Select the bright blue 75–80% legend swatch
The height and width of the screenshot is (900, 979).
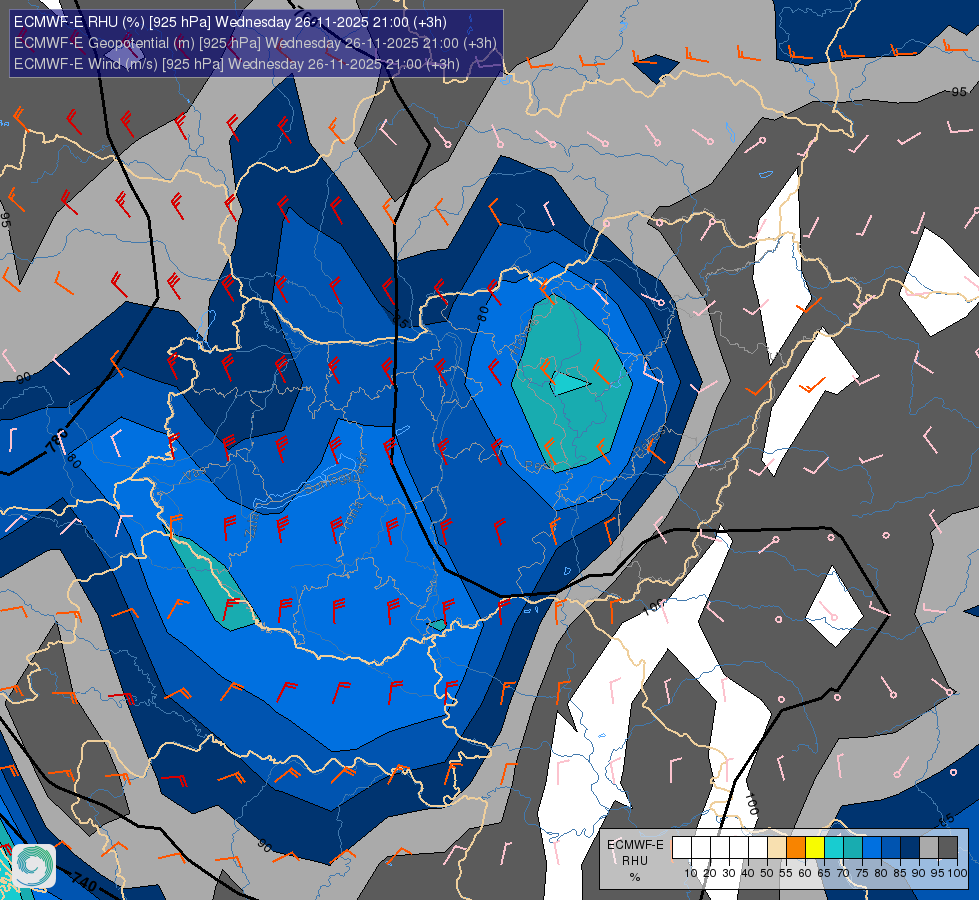872,847
